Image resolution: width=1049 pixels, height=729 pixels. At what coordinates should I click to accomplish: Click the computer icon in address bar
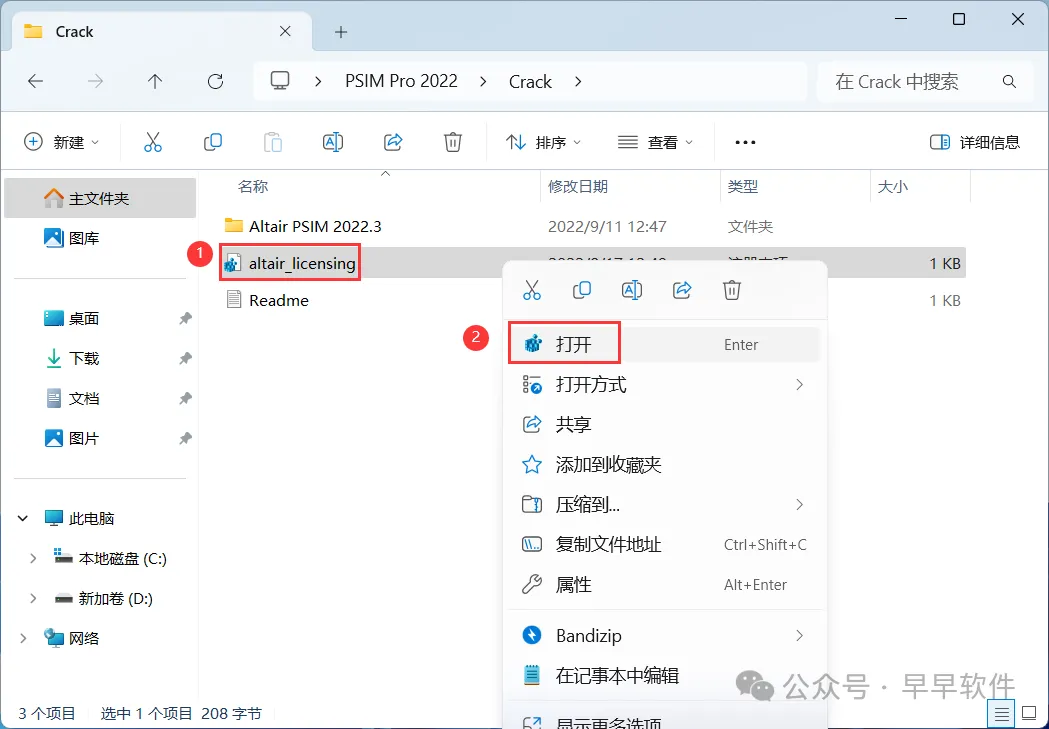coord(280,81)
